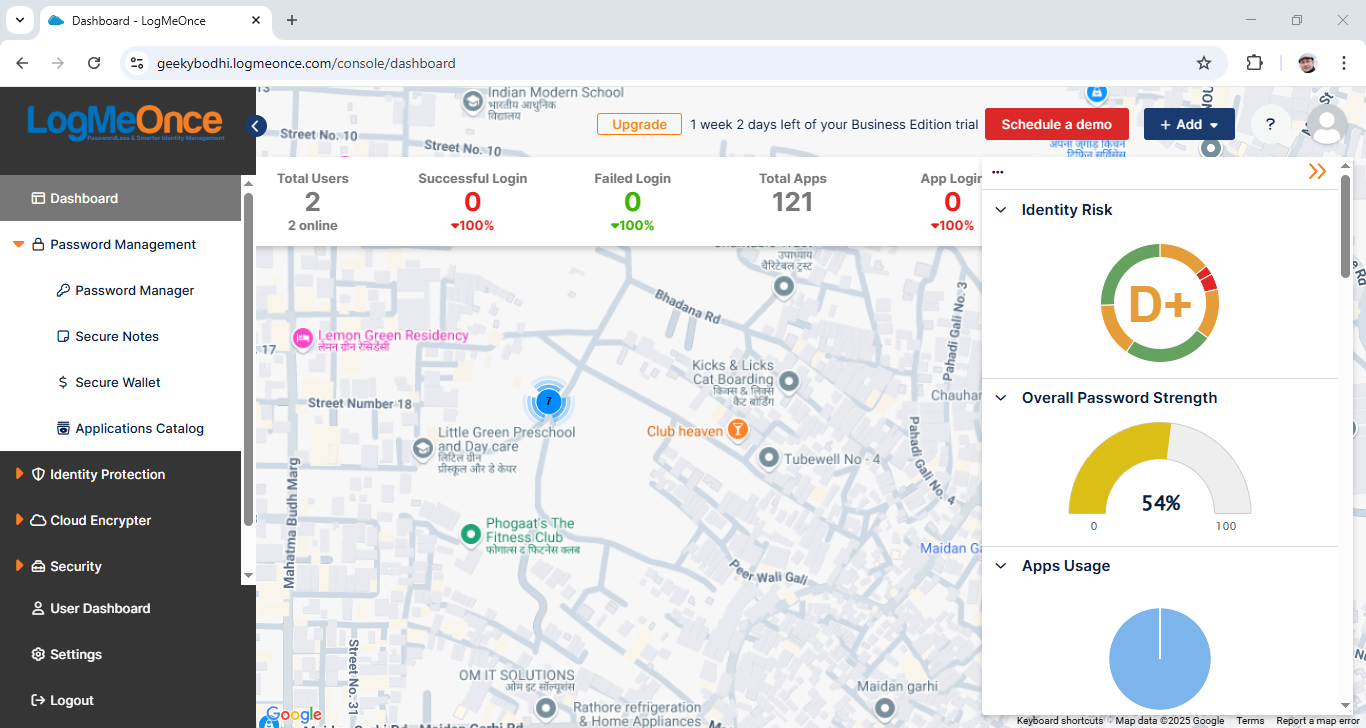Bookmark this page with the star icon
The height and width of the screenshot is (728, 1366).
click(x=1204, y=63)
